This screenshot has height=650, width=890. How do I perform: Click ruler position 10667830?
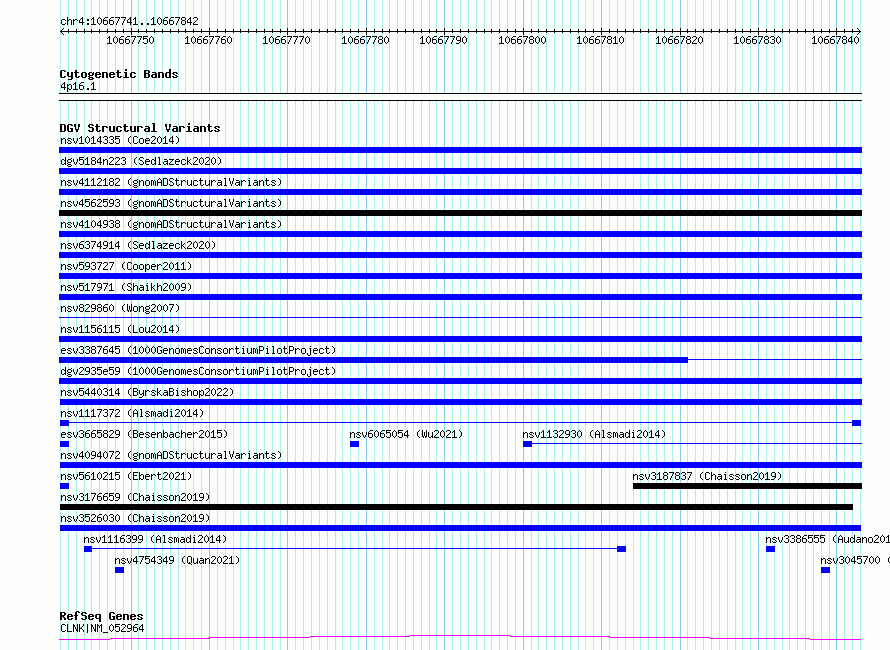[x=757, y=40]
